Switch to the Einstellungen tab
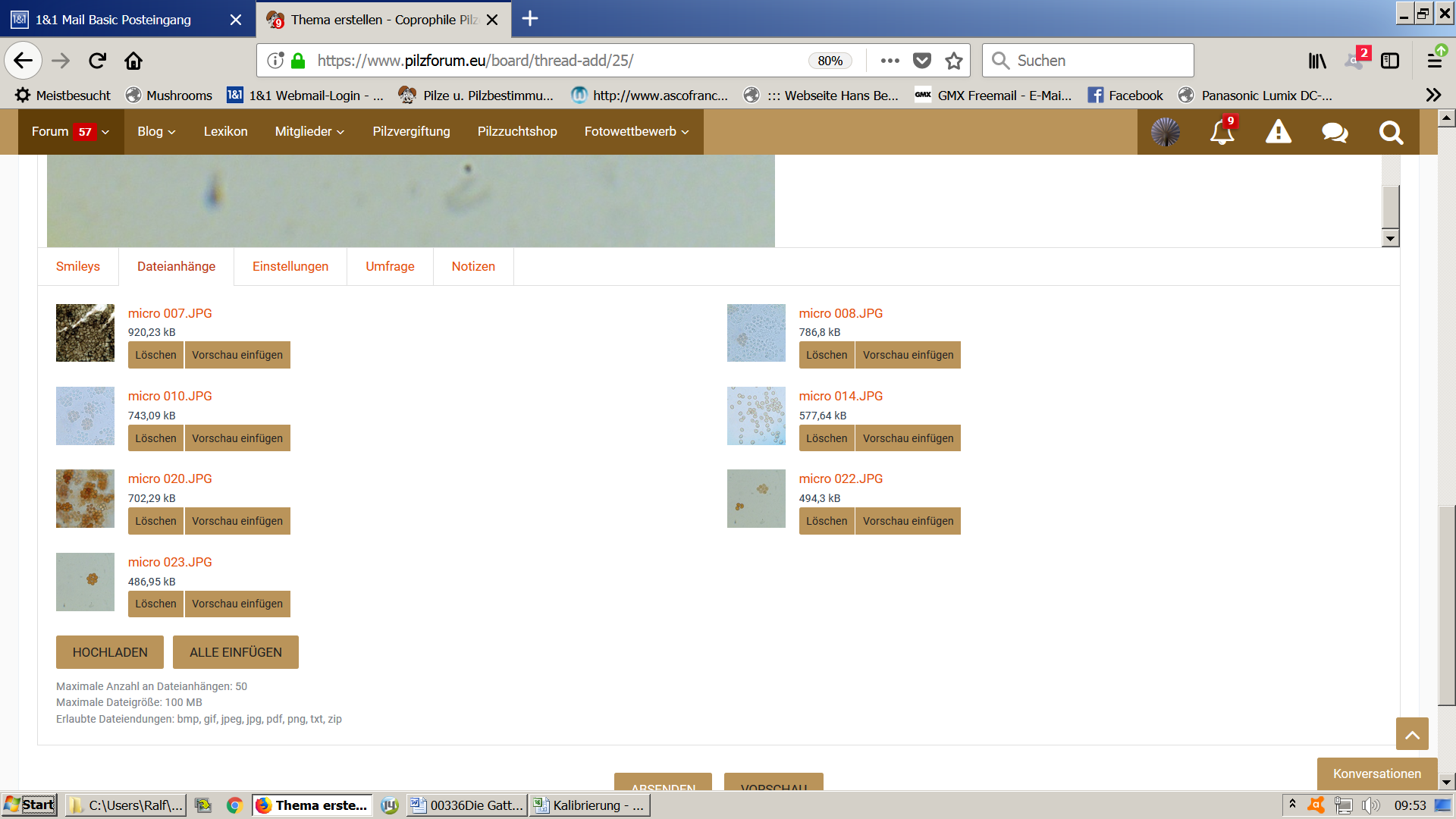1456x819 pixels. click(x=290, y=267)
